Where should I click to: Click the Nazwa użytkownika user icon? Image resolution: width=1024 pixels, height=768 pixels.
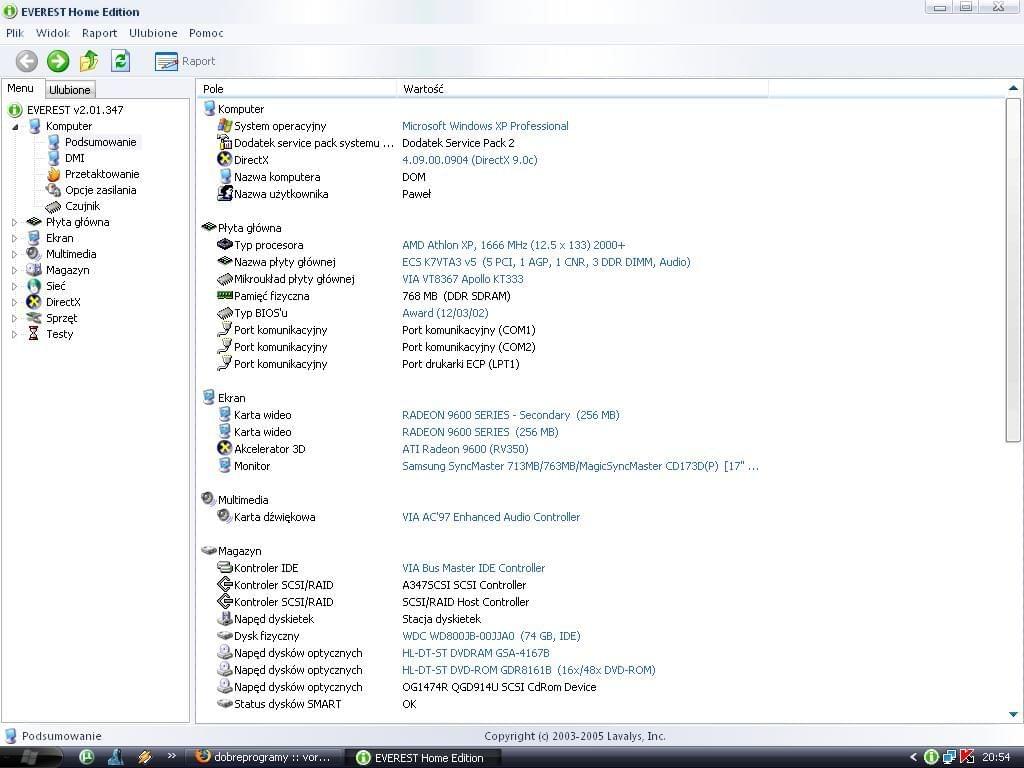(225, 193)
